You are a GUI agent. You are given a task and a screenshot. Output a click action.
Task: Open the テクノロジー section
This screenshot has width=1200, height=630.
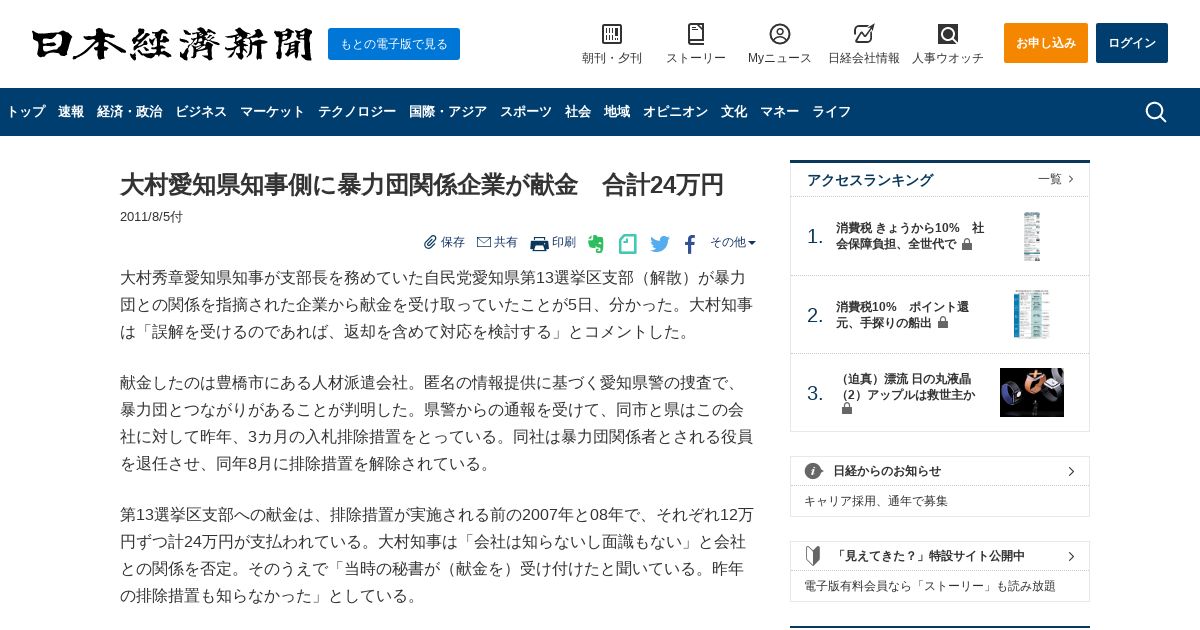357,112
